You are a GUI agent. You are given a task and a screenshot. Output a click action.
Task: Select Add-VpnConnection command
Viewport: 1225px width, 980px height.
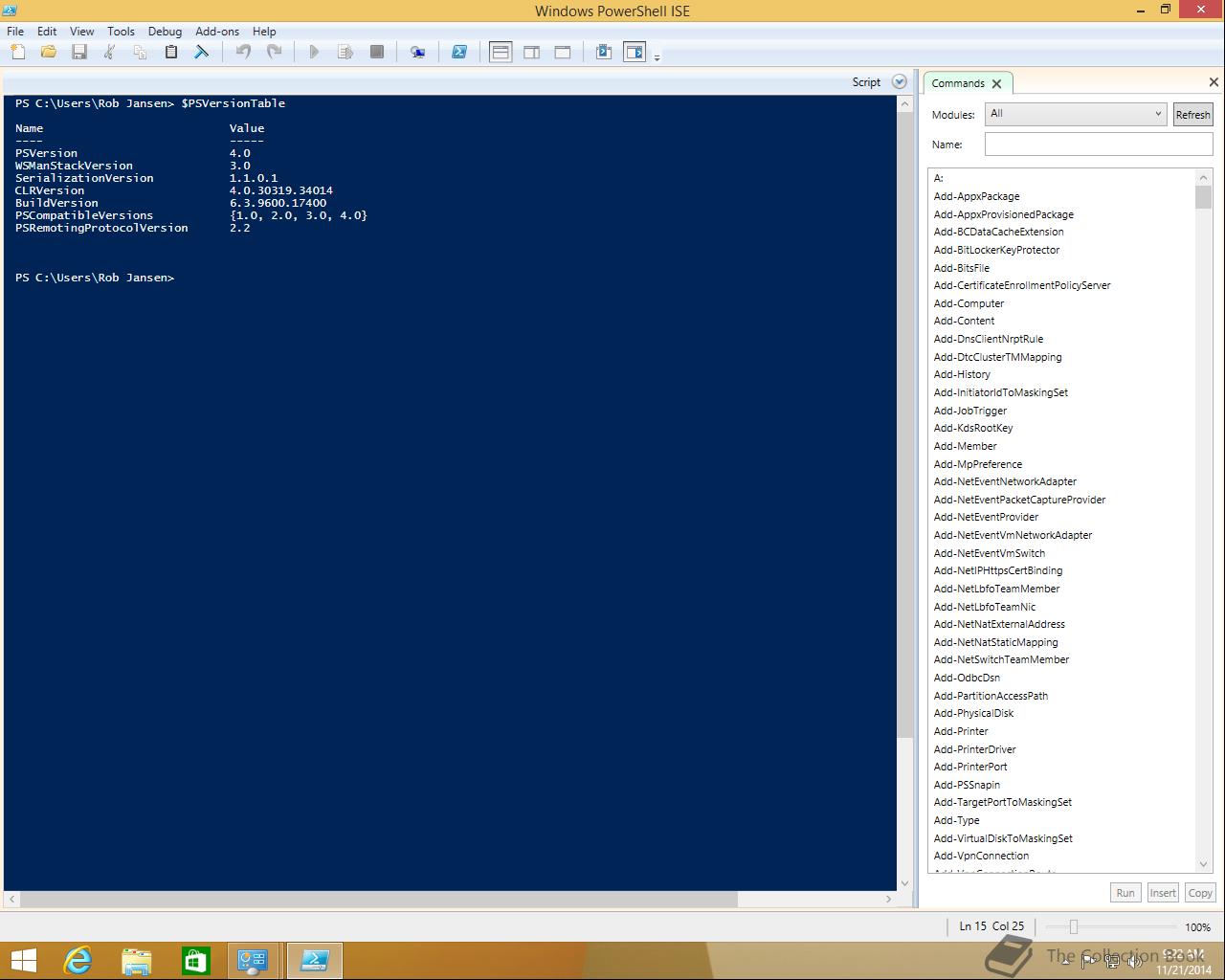(981, 856)
